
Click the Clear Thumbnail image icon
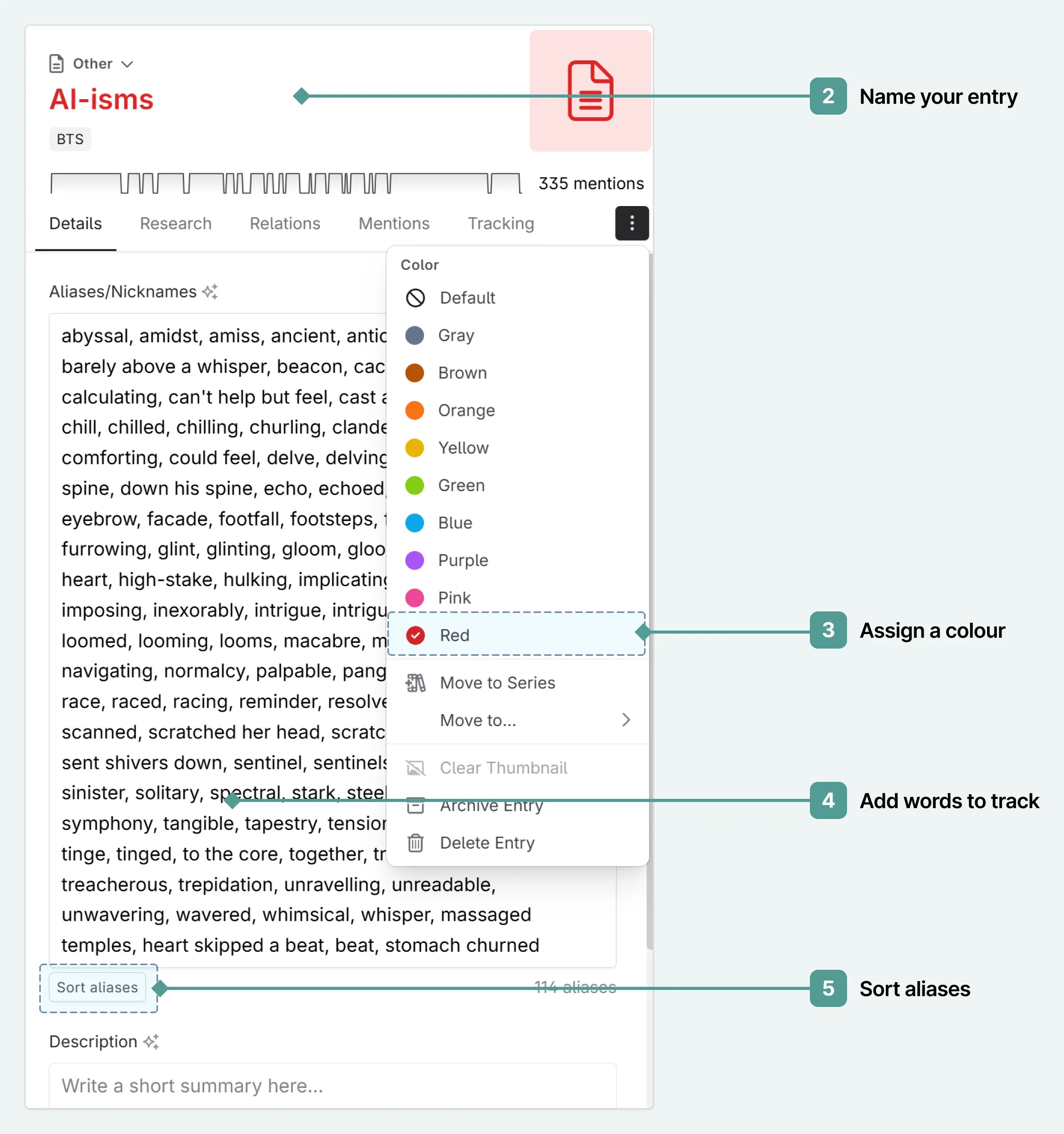[415, 768]
